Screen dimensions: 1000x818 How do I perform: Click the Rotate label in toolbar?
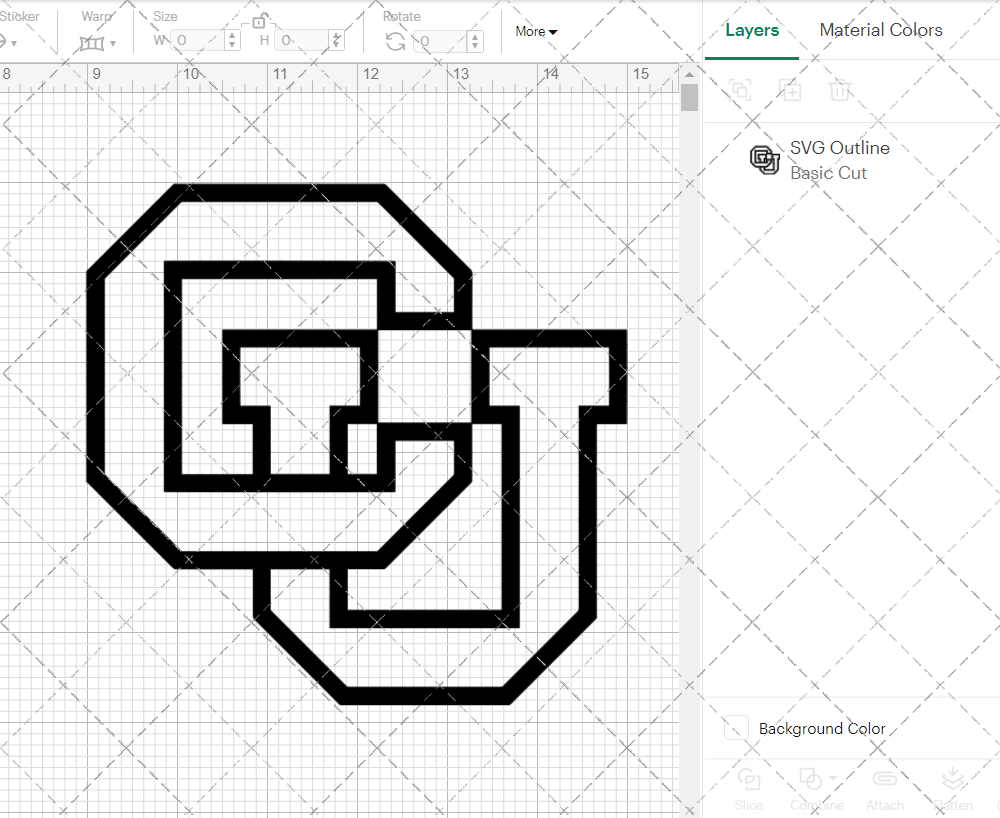(402, 17)
